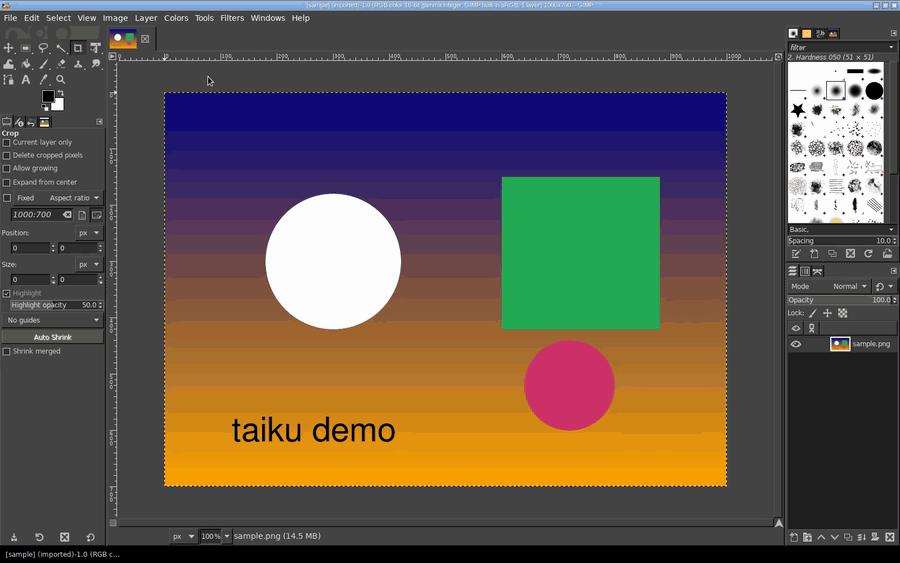
Task: Open the Select menu
Action: click(59, 18)
